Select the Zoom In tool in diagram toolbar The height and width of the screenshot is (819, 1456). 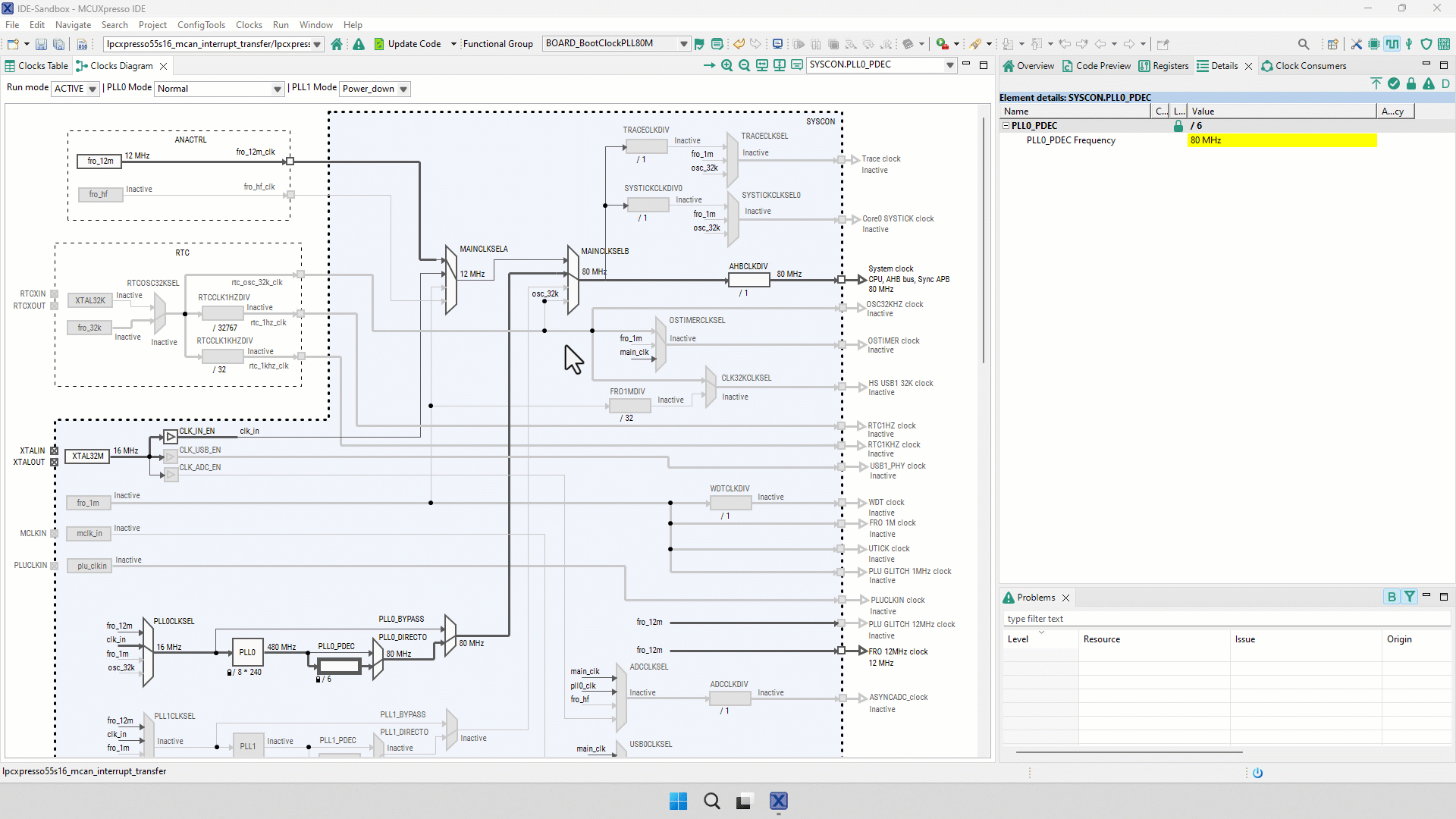pyautogui.click(x=726, y=65)
